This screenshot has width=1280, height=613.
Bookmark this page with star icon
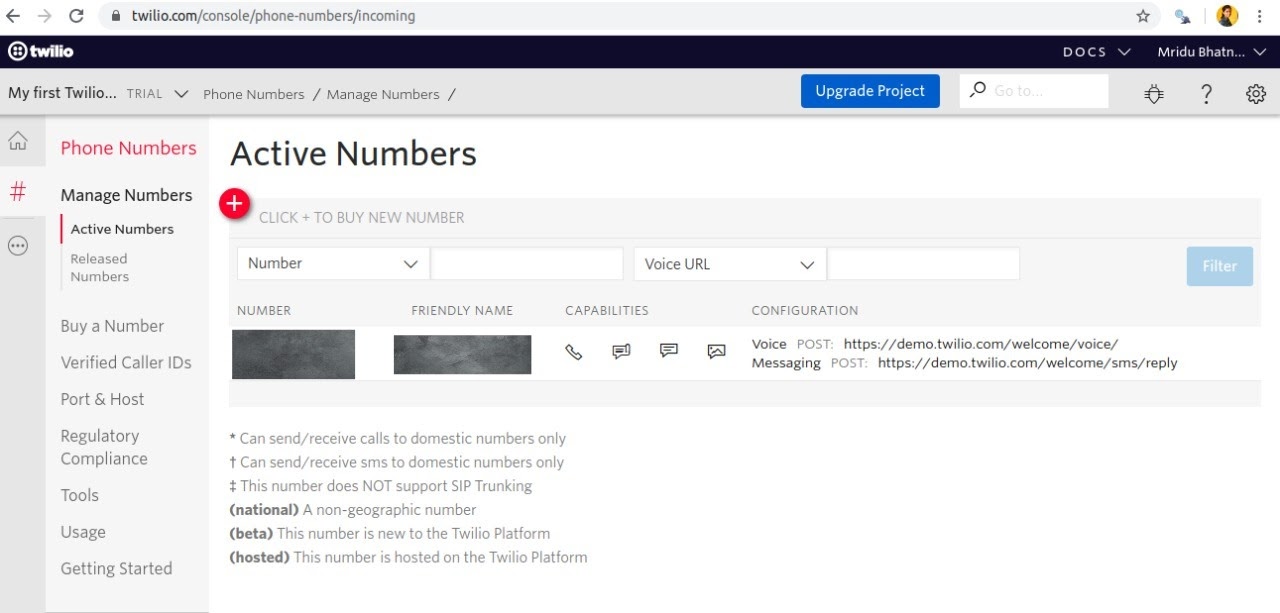click(x=1143, y=16)
